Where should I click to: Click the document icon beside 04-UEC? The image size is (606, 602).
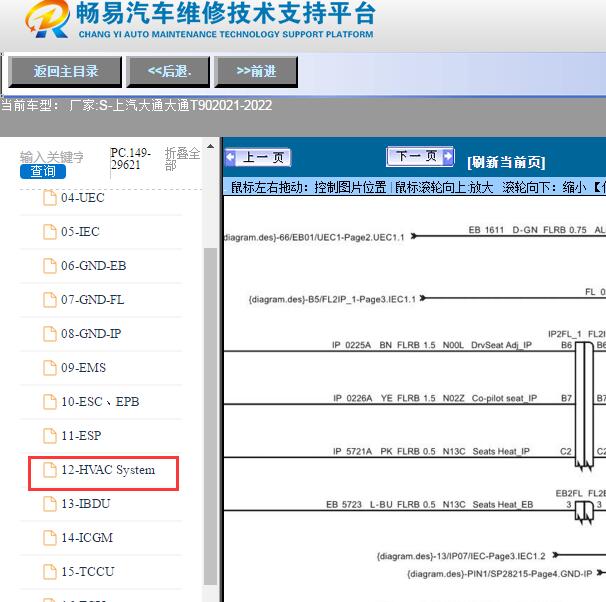pyautogui.click(x=49, y=198)
